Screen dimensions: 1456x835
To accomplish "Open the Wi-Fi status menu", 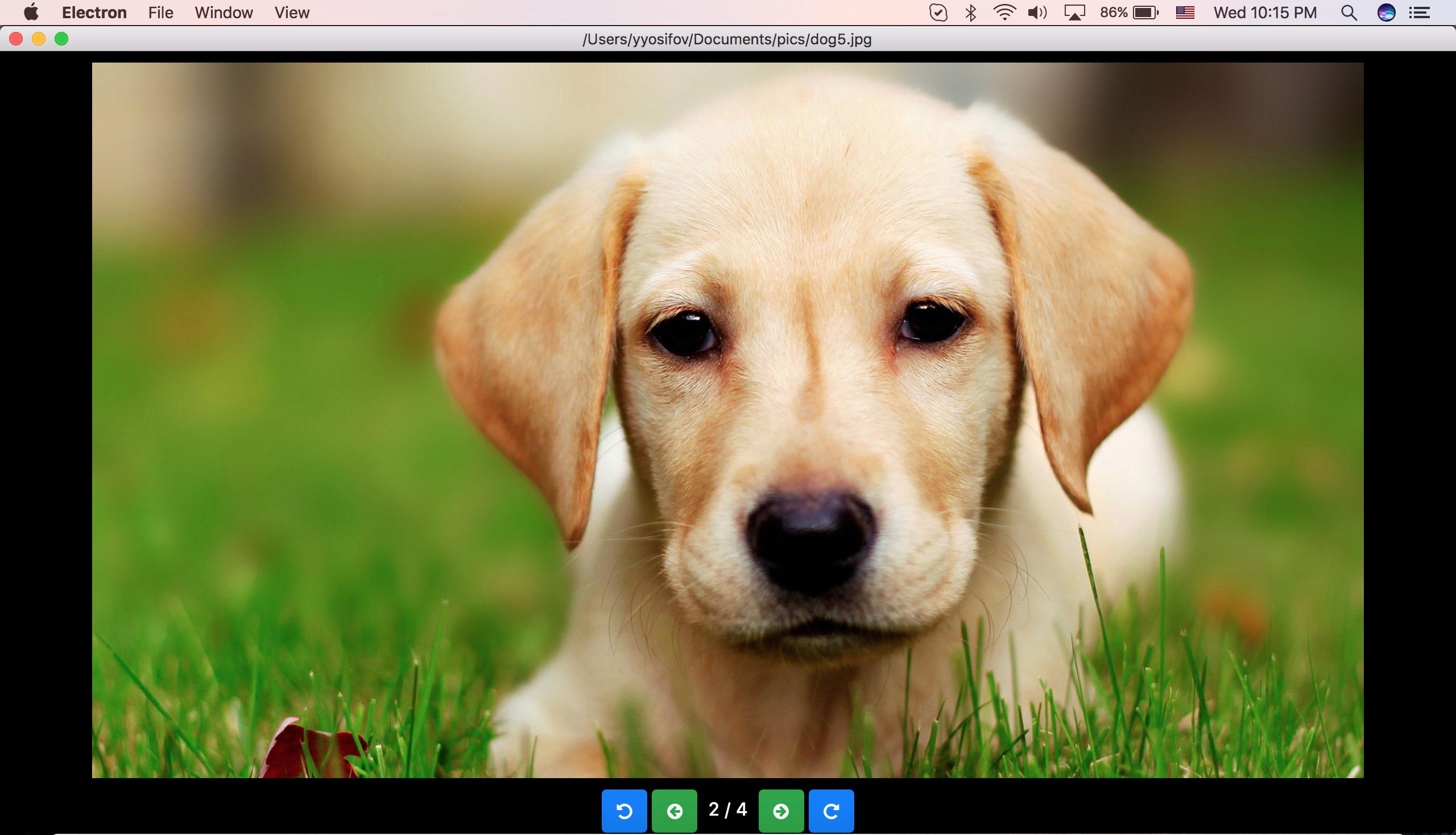I will [x=1003, y=12].
